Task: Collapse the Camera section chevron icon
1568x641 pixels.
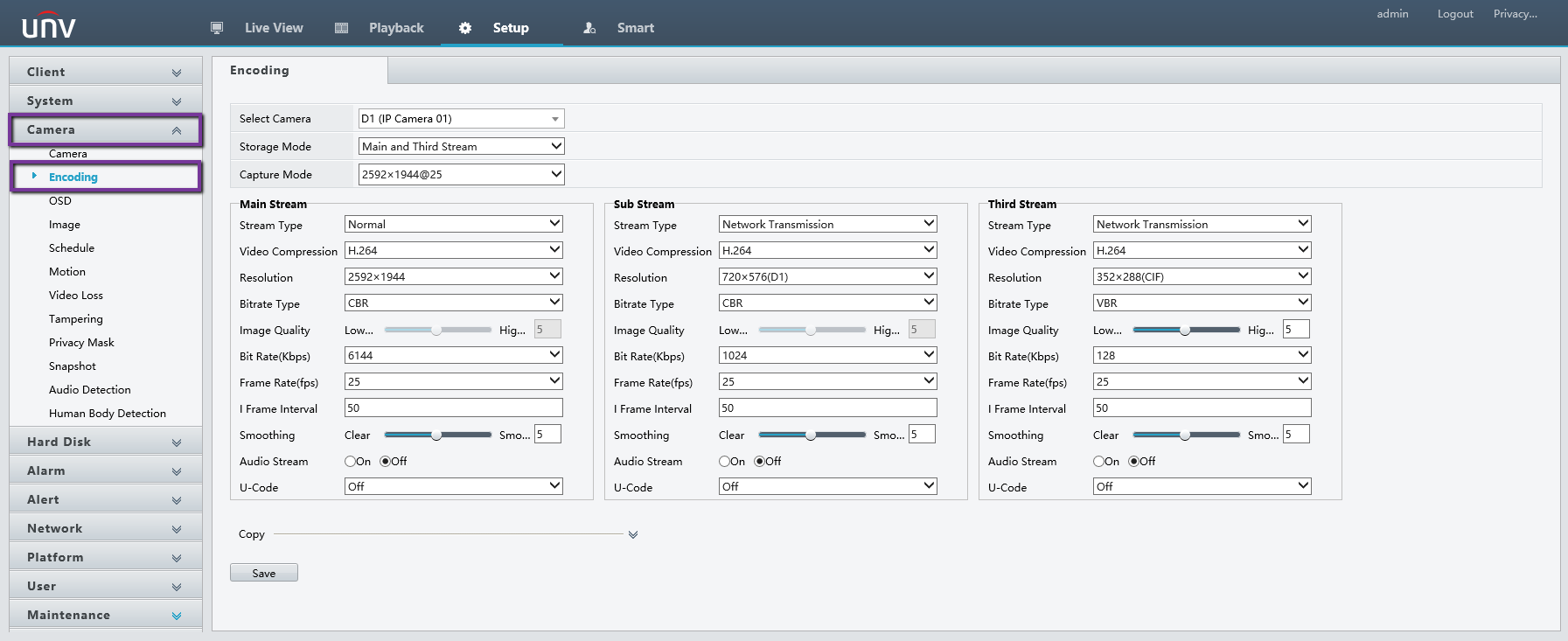Action: tap(177, 130)
